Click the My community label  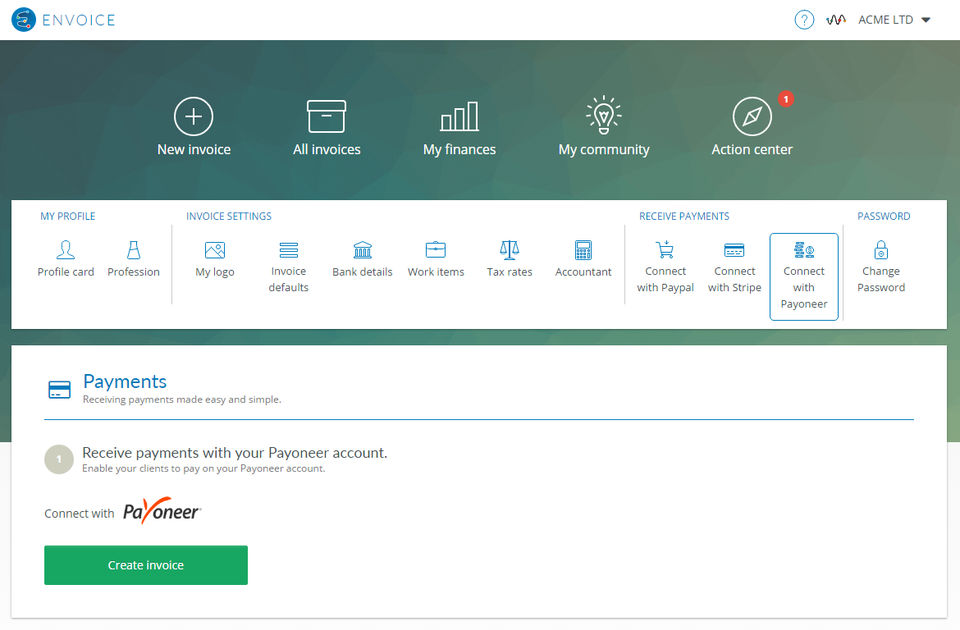tap(604, 149)
